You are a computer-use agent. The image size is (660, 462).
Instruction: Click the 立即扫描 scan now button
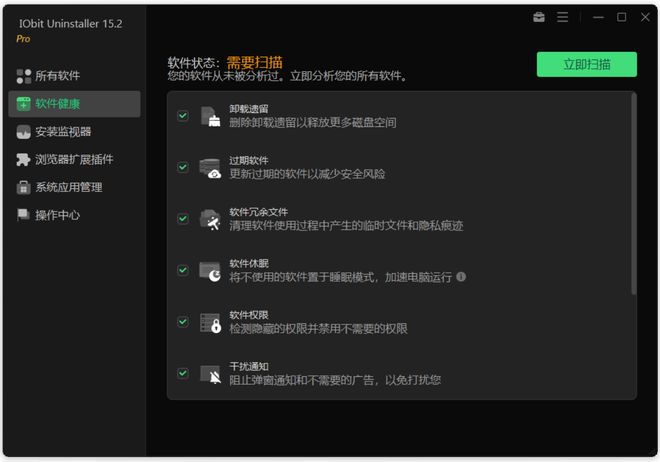click(586, 64)
